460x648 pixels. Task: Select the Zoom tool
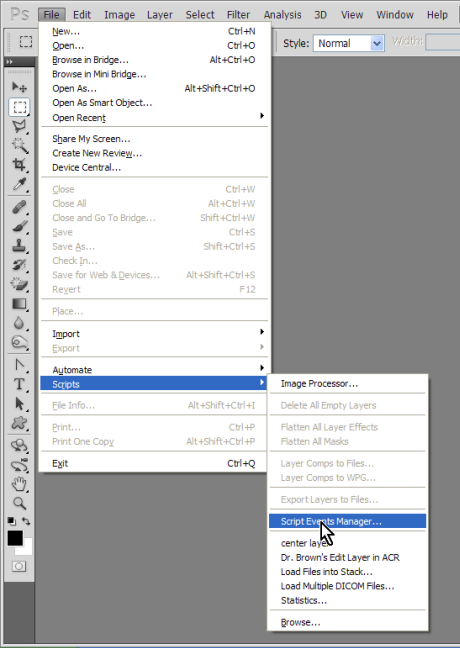click(19, 503)
